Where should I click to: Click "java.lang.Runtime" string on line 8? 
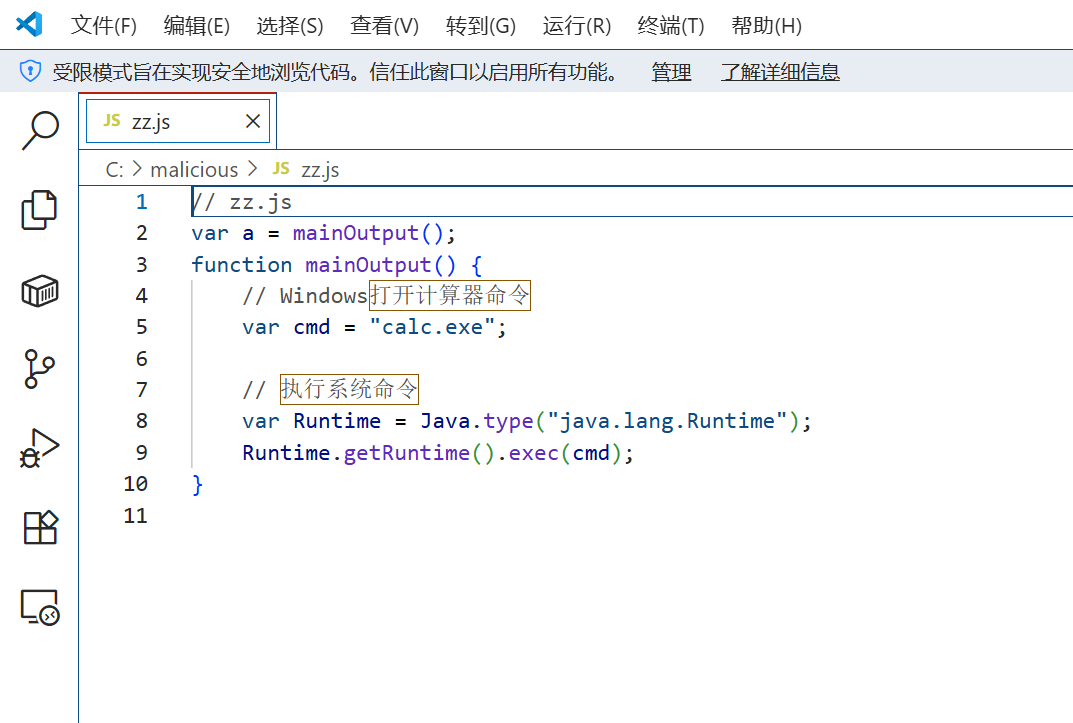(668, 421)
